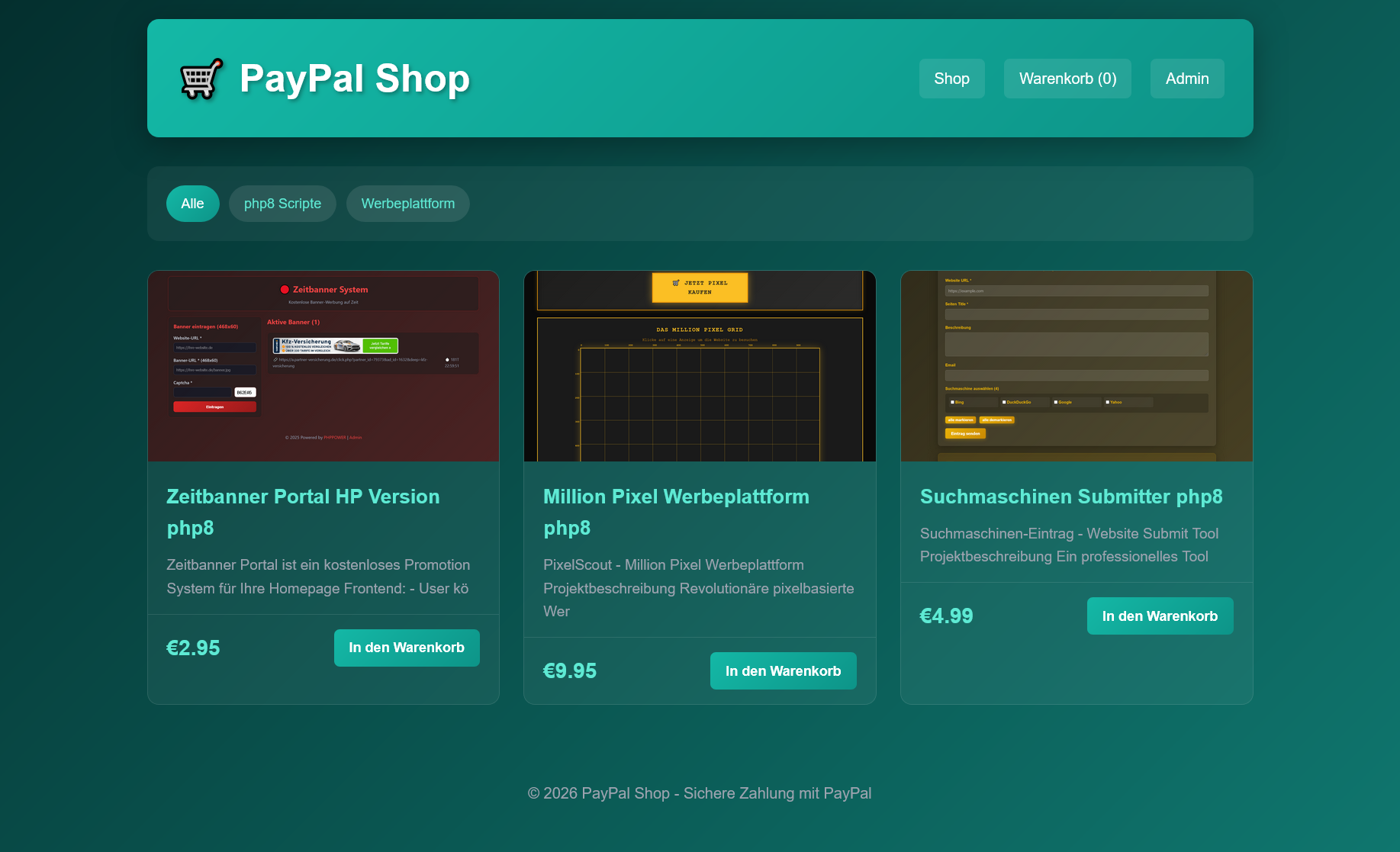Open the Shop navigation item
The width and height of the screenshot is (1400, 852).
951,78
